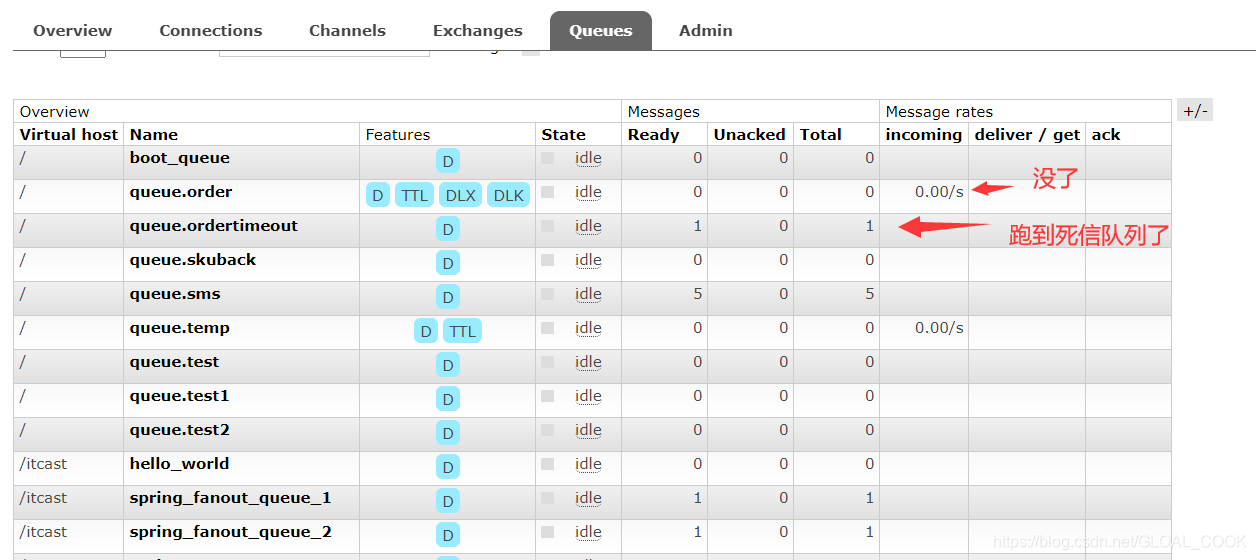1256x560 pixels.
Task: Open the queue.test1 queue
Action: coord(180,396)
